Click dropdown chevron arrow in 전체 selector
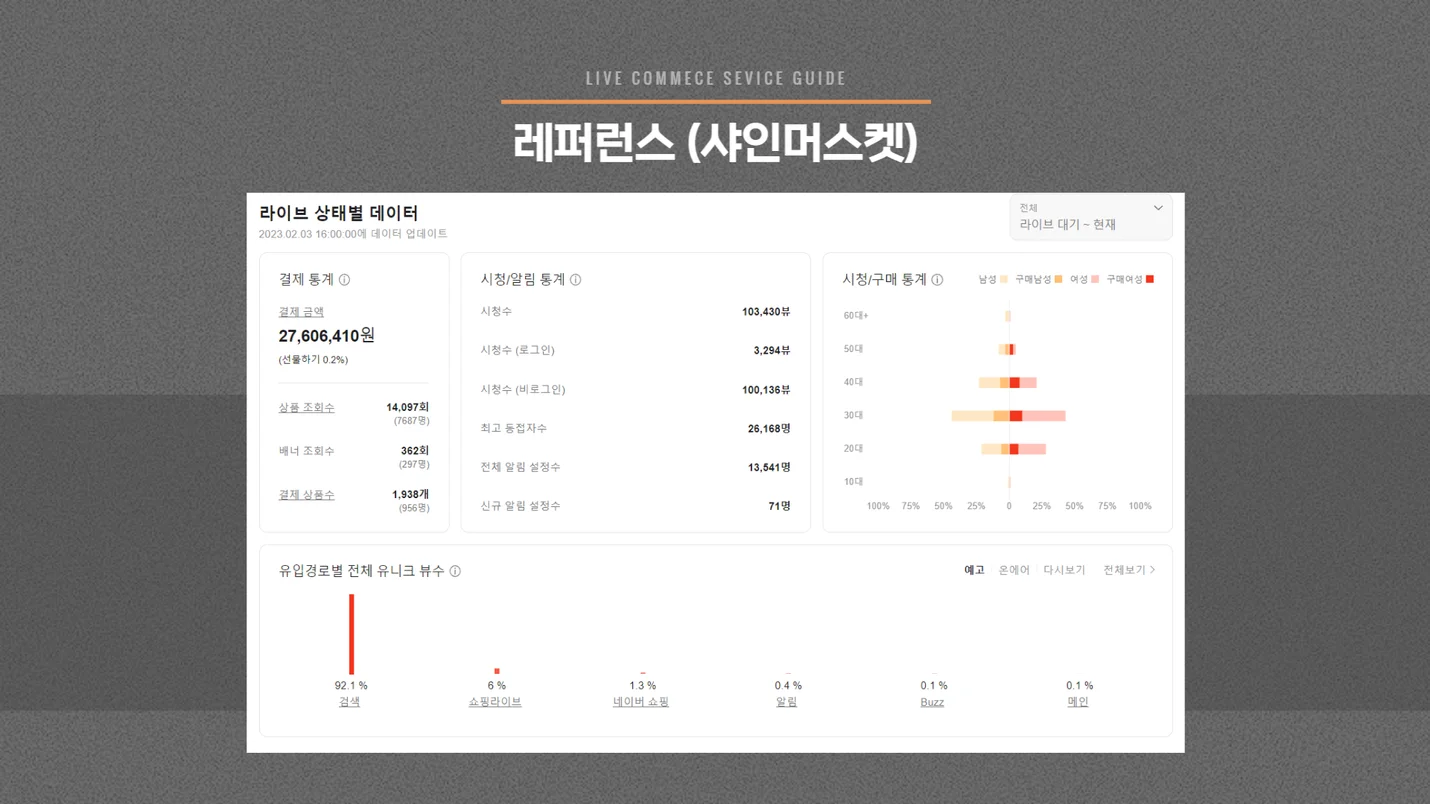 (1158, 208)
